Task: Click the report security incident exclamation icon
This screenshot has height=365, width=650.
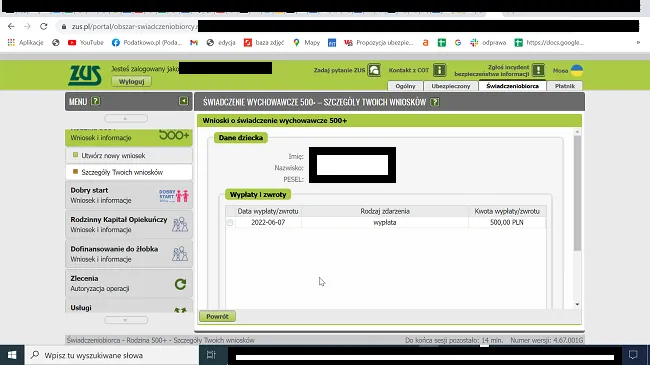Action: point(538,70)
